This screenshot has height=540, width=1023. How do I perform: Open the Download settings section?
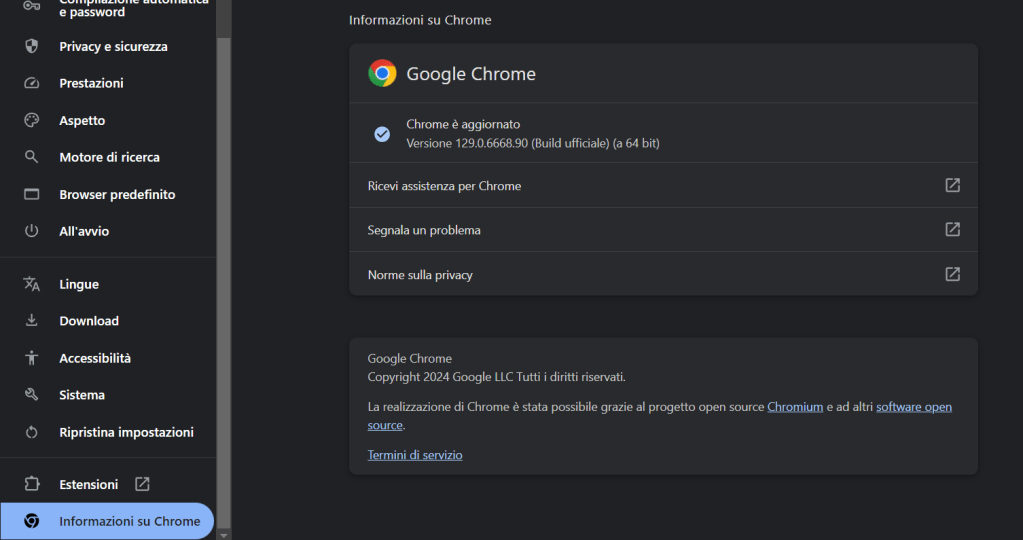pyautogui.click(x=89, y=321)
